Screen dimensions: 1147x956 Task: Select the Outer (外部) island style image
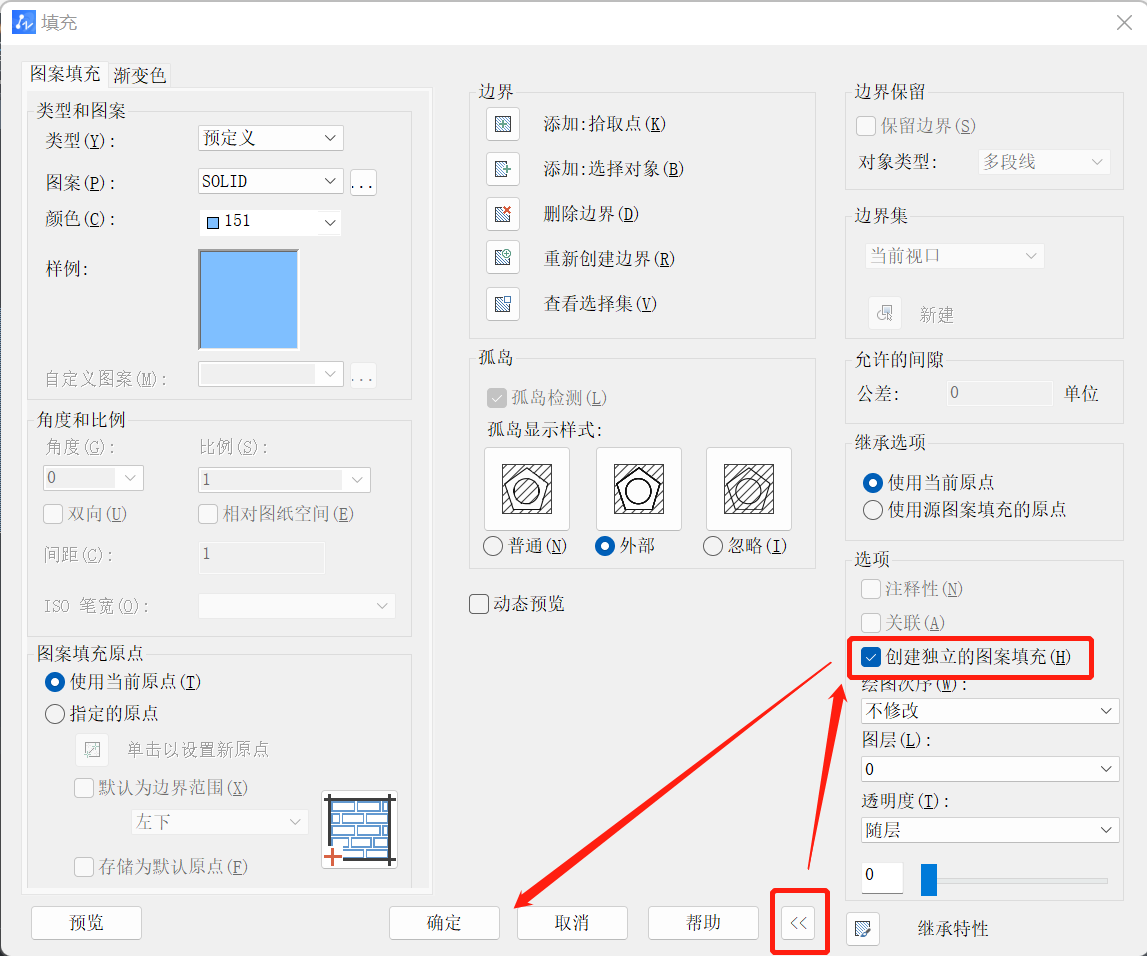[x=639, y=489]
